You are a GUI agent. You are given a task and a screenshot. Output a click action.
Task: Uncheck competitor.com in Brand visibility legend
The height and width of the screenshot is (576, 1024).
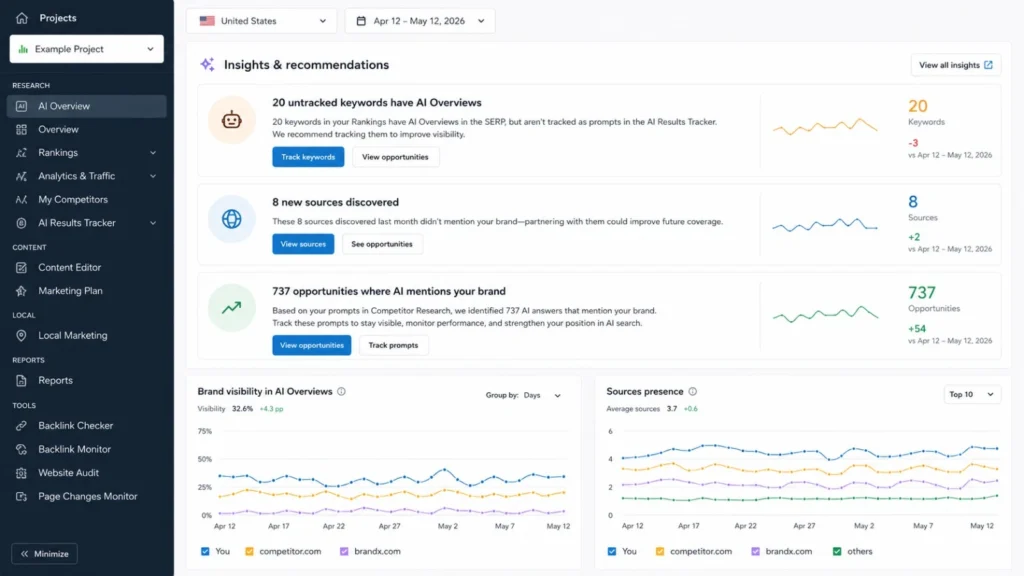point(249,551)
